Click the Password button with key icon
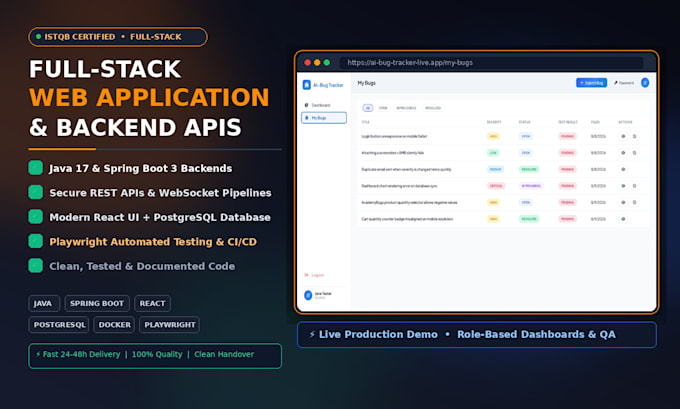The width and height of the screenshot is (680, 409). [624, 82]
